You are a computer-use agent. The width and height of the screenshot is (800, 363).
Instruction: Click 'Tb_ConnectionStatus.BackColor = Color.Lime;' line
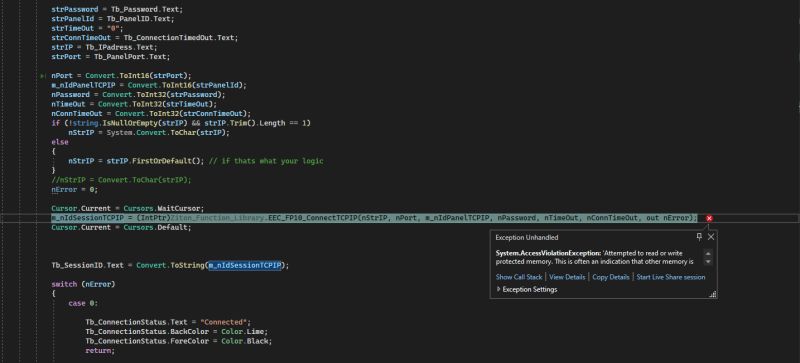(x=177, y=332)
